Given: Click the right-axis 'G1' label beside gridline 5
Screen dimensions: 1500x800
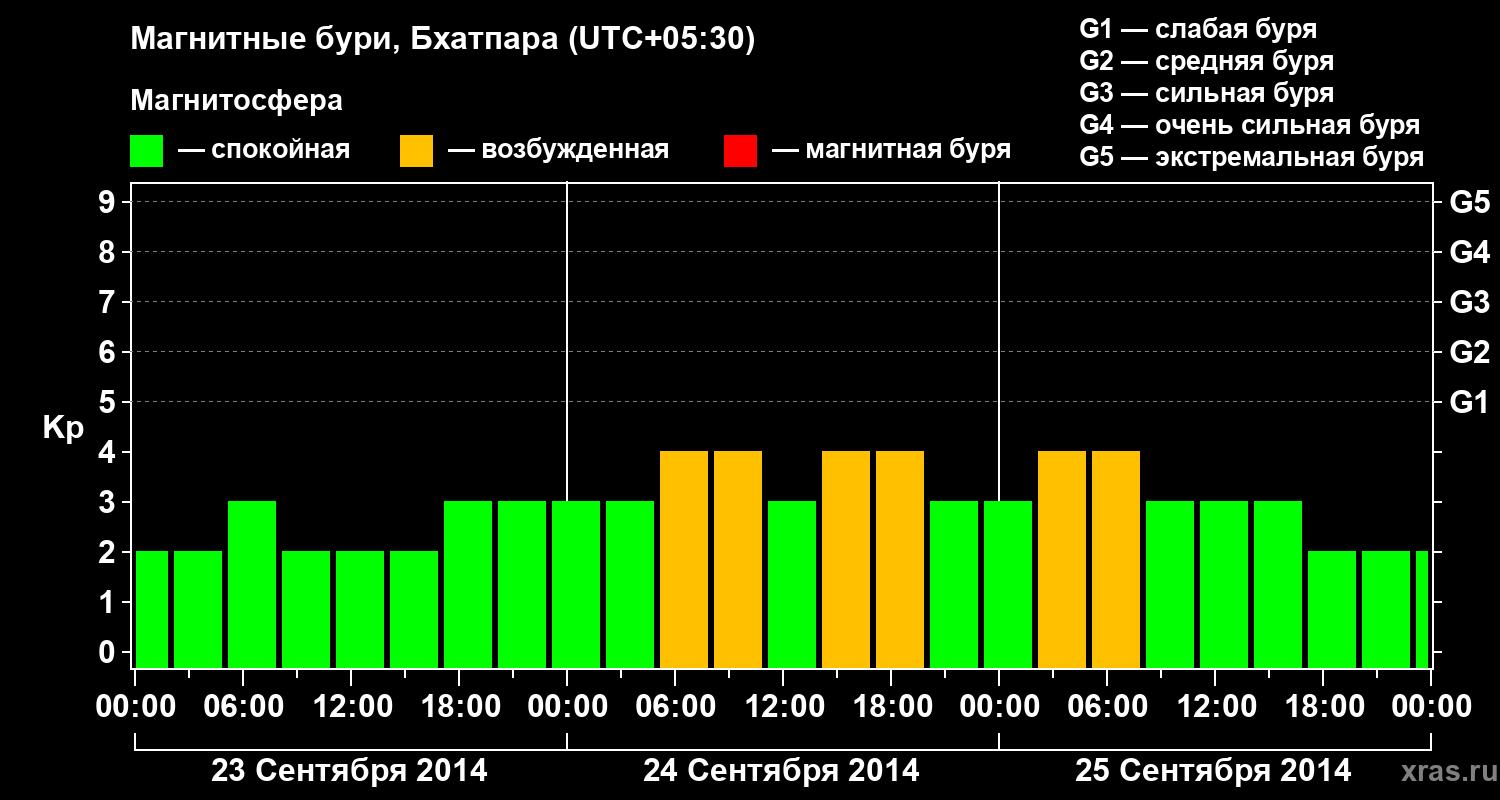Looking at the screenshot, I should pyautogui.click(x=1469, y=402).
